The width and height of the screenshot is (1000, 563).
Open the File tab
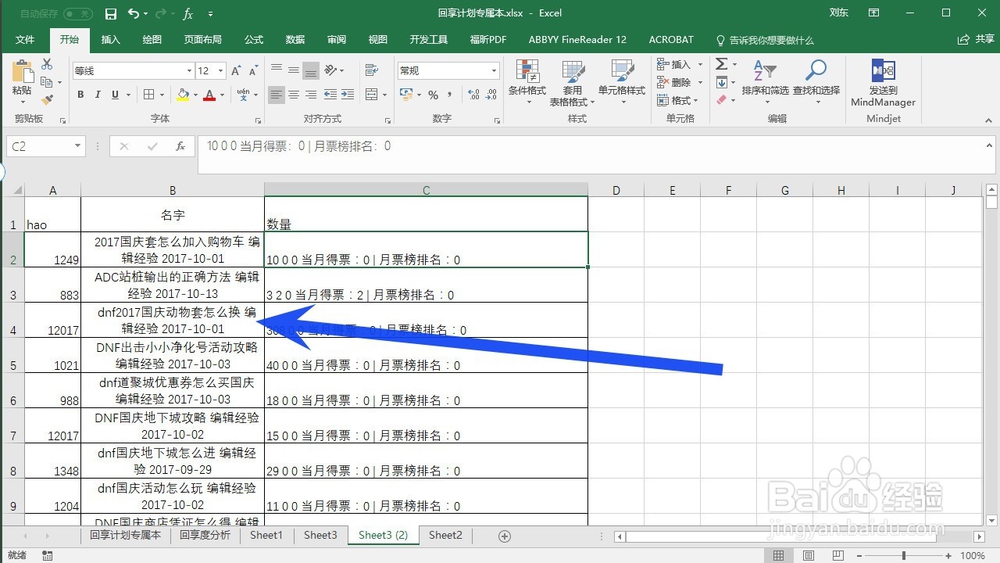(x=25, y=40)
